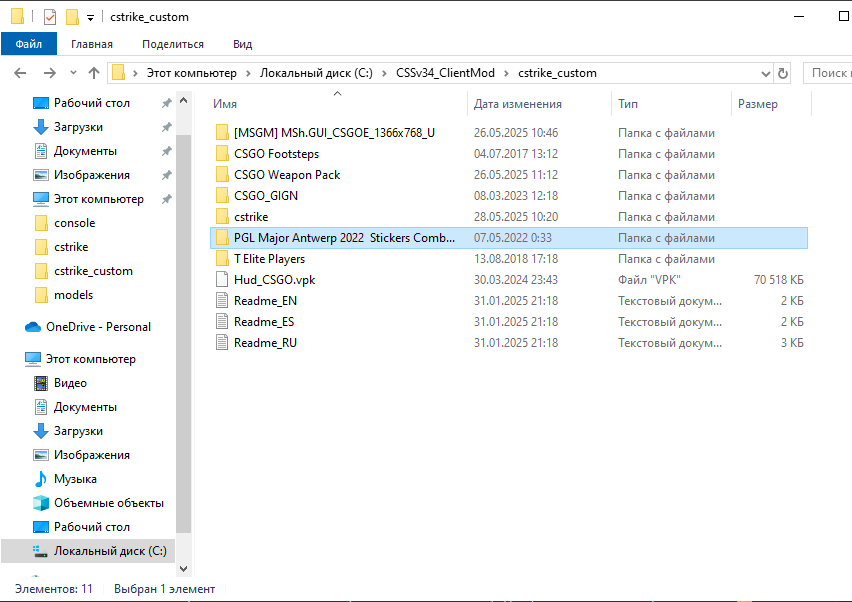This screenshot has height=602, width=852.
Task: Click the navigation pane scrollbar down arrow
Action: [183, 568]
